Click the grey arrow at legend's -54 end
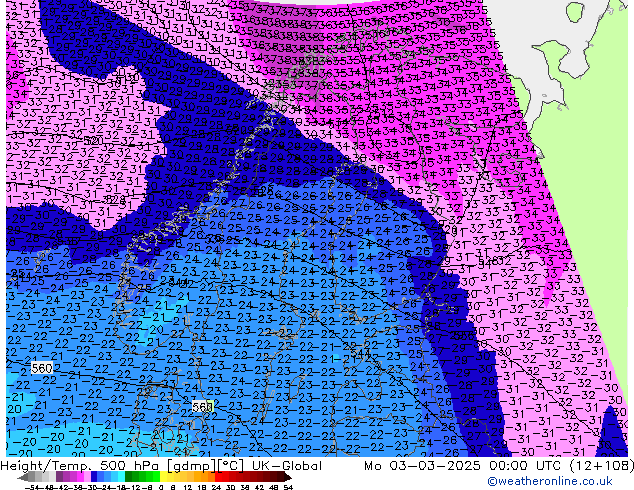This screenshot has height=490, width=634. click(23, 477)
